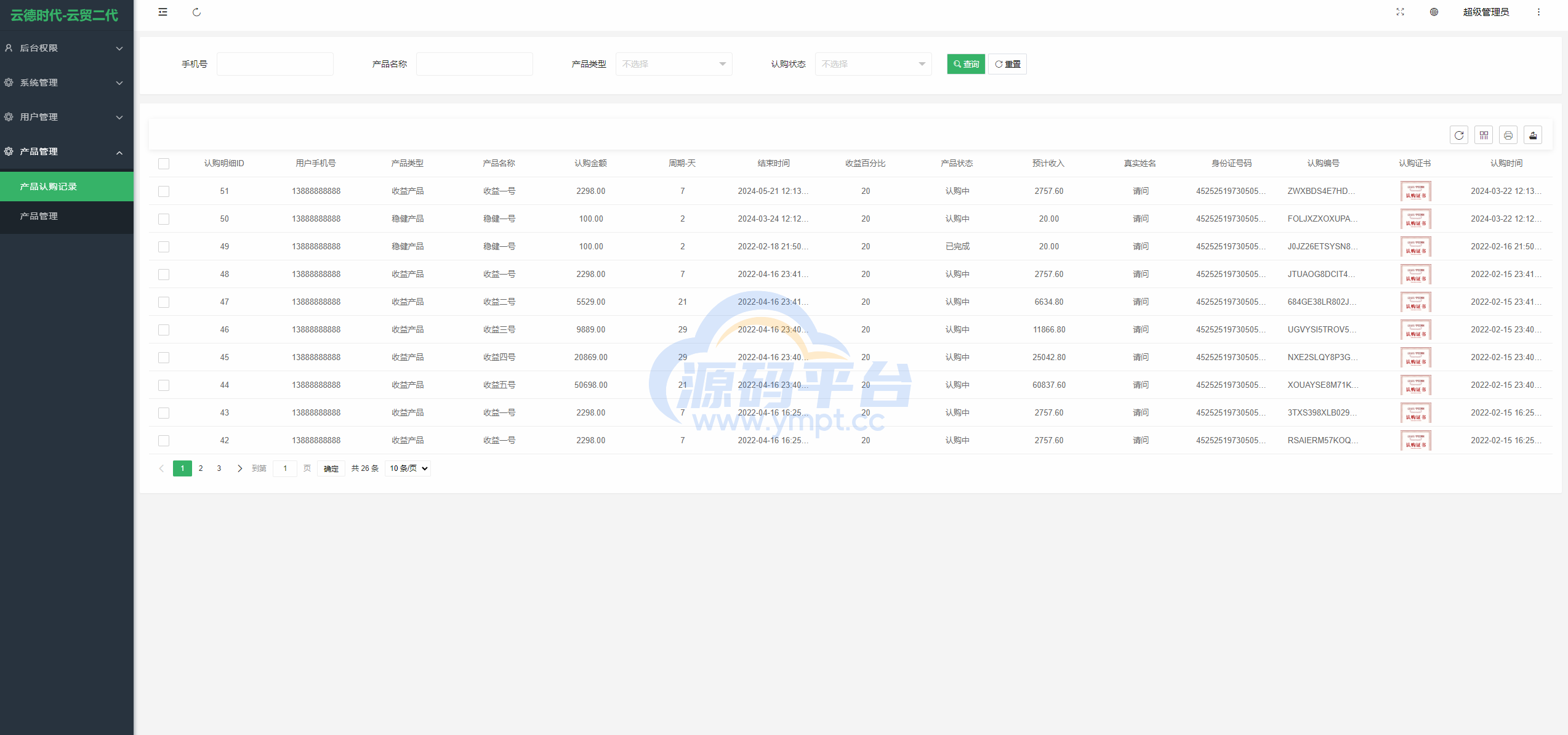Focus the 产品名称 input field
Screen dimensions: 1568x735
tap(474, 64)
